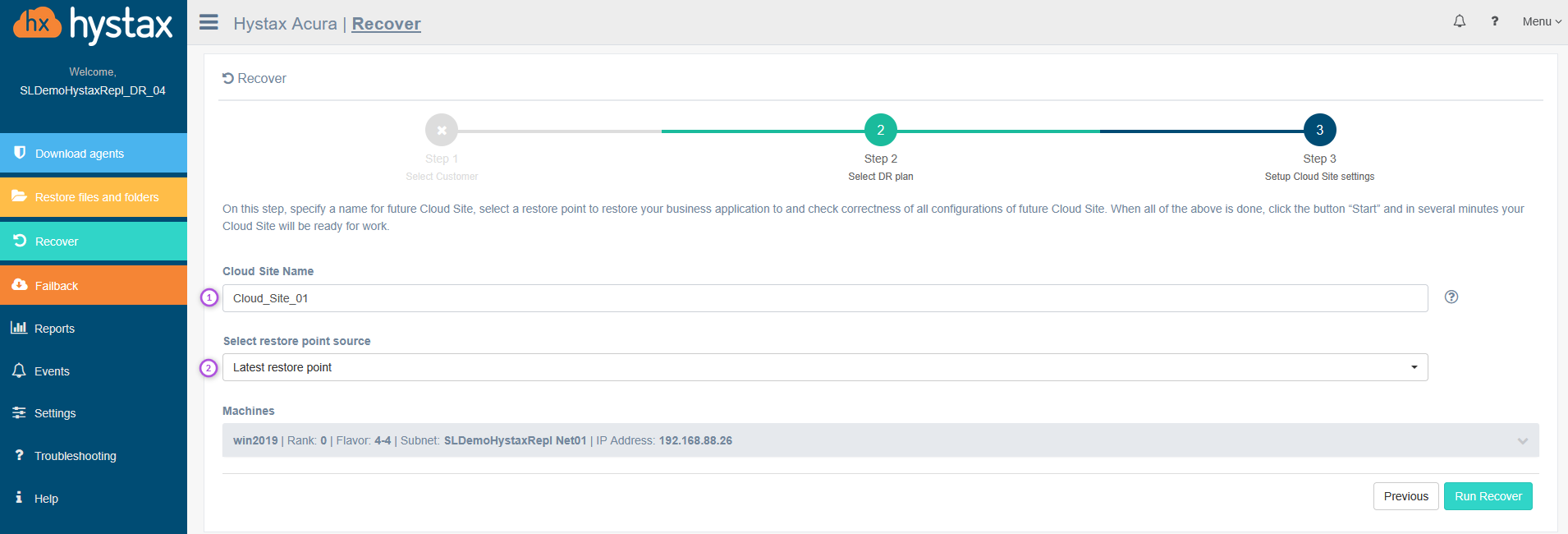The height and width of the screenshot is (534, 1568).
Task: Click the Previous button
Action: coord(1405,496)
